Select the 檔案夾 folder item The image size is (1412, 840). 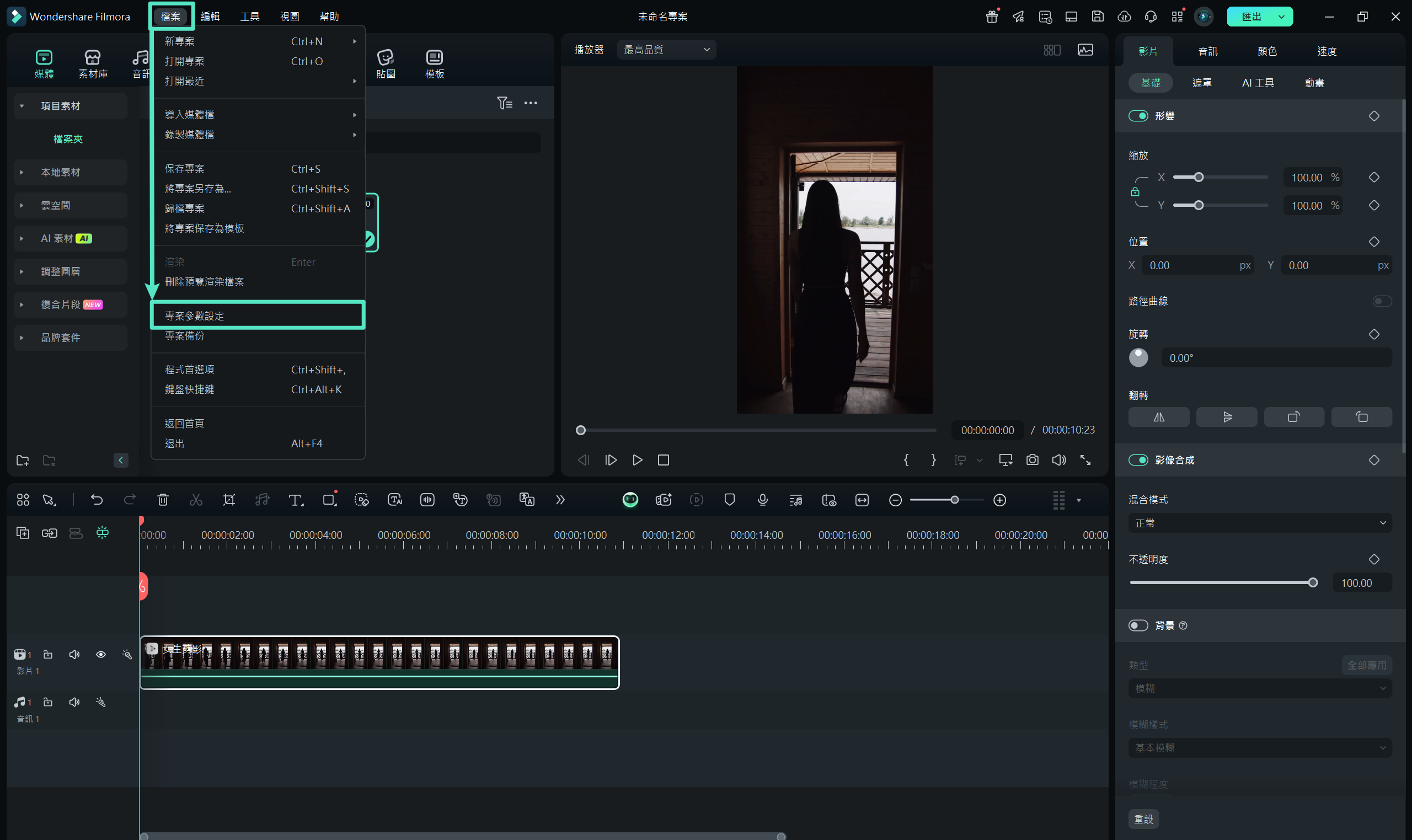click(68, 139)
